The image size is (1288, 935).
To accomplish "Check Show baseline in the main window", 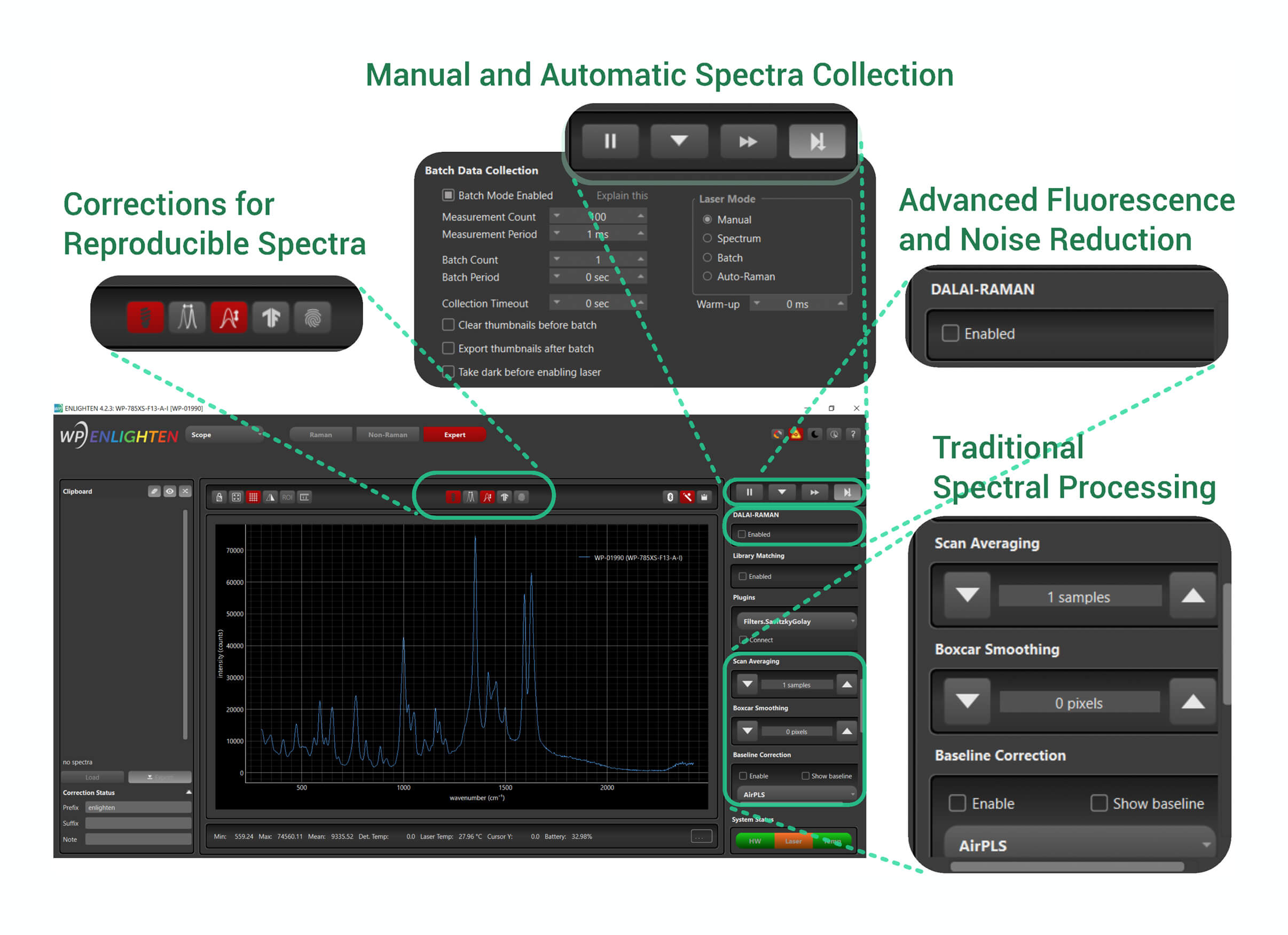I will click(805, 776).
